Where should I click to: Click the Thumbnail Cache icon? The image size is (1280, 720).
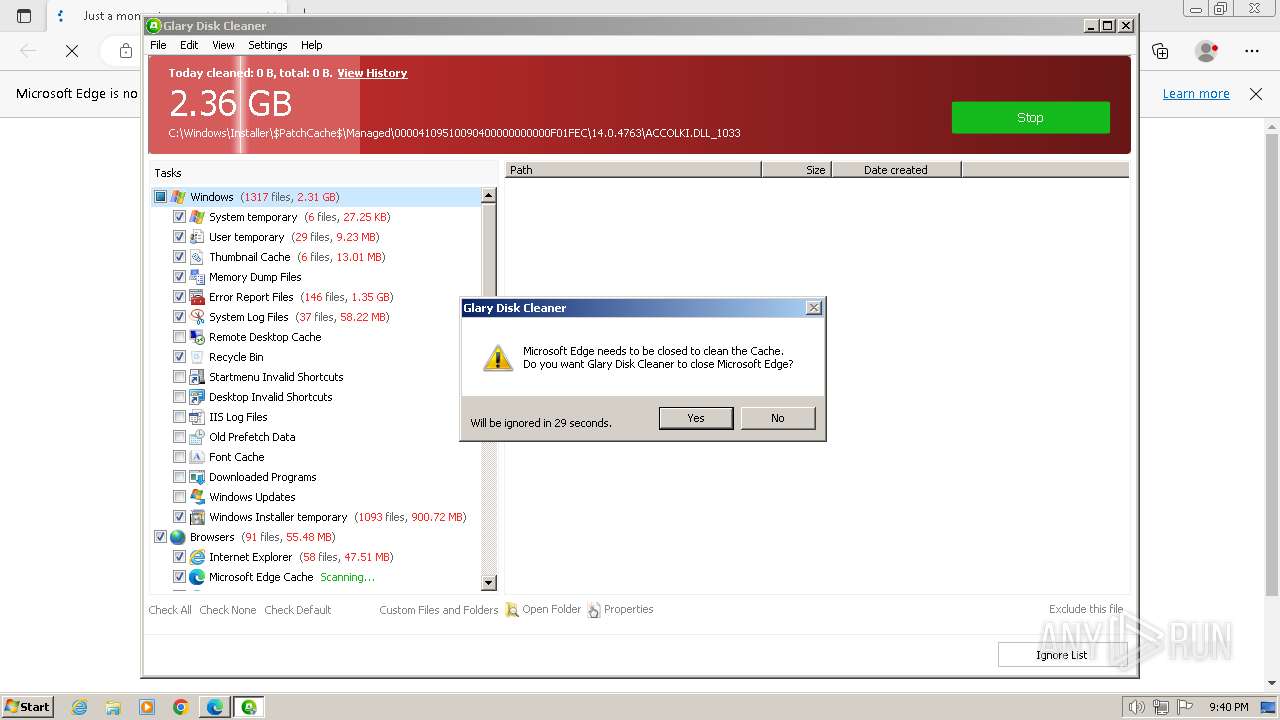pyautogui.click(x=197, y=257)
